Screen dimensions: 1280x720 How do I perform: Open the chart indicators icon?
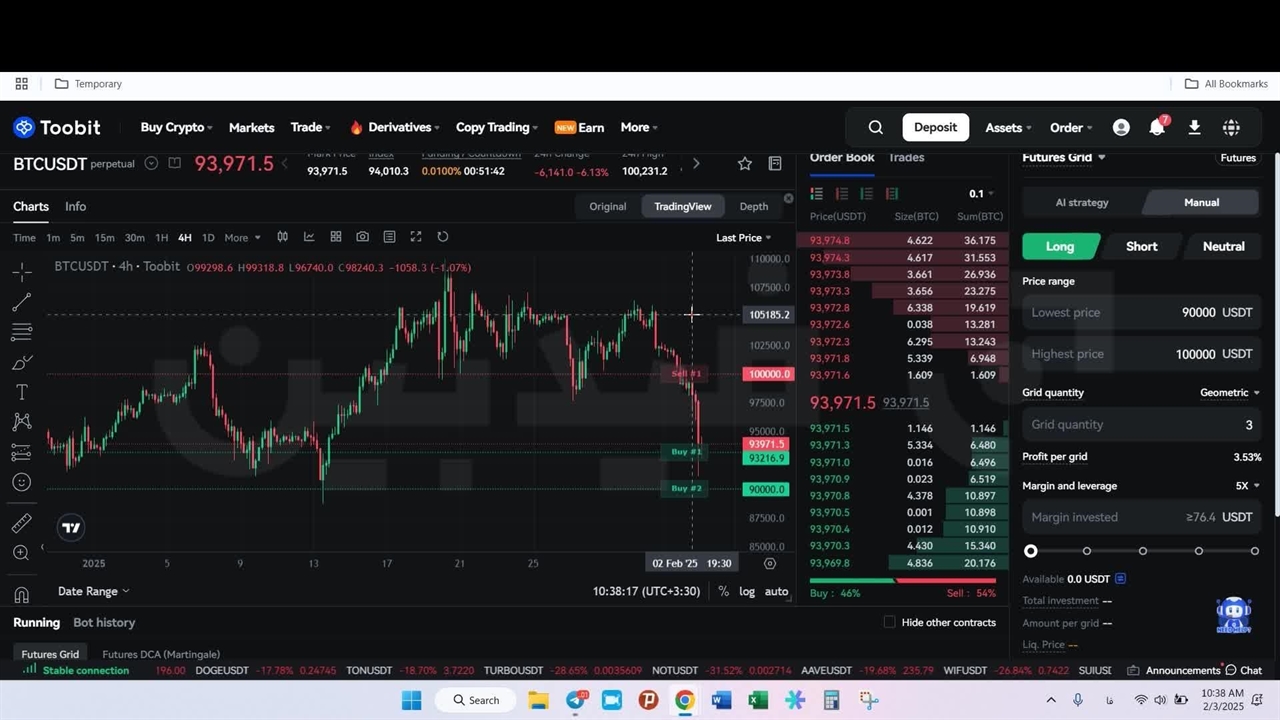[309, 237]
